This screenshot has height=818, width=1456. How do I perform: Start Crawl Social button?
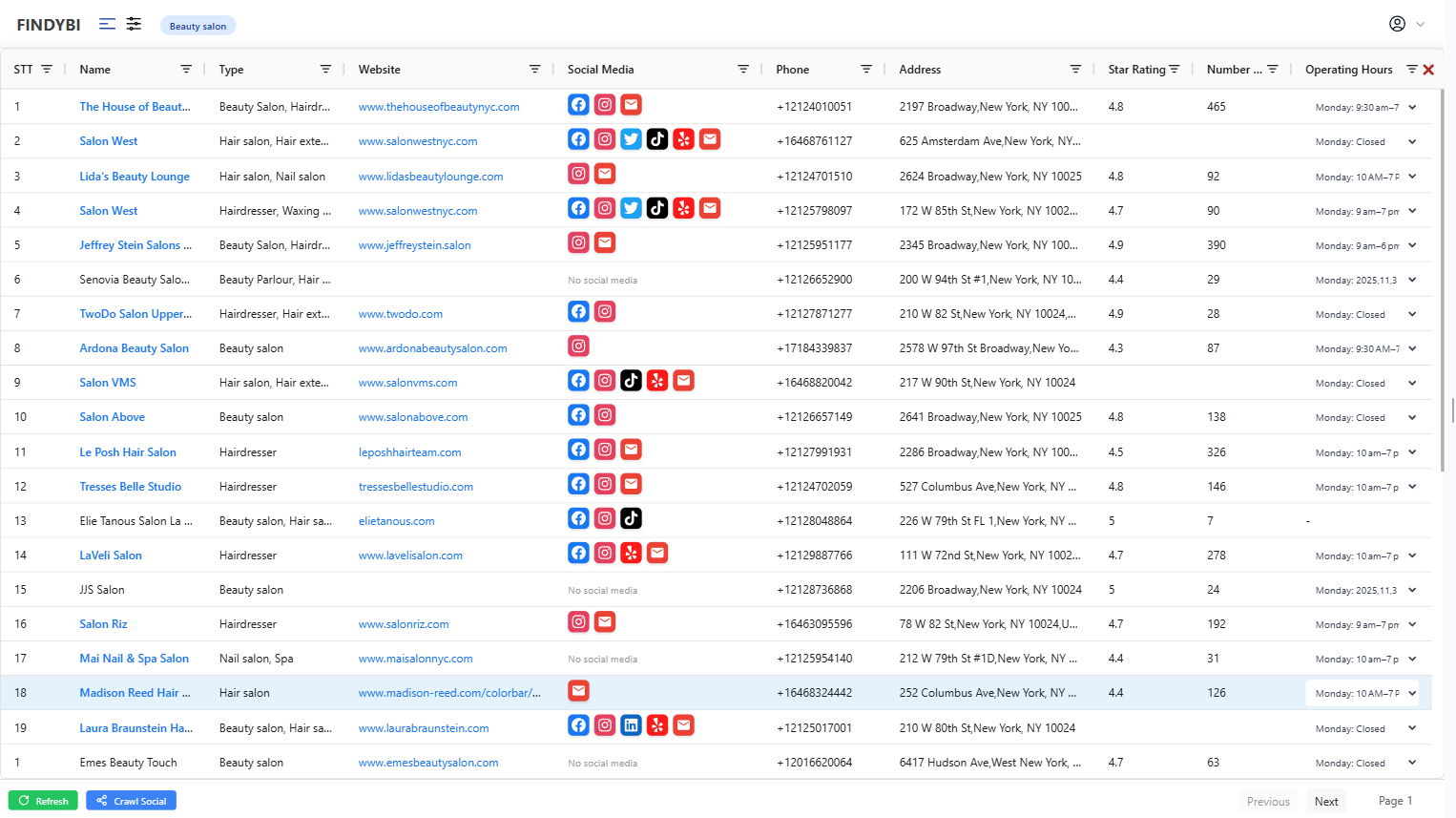(131, 801)
